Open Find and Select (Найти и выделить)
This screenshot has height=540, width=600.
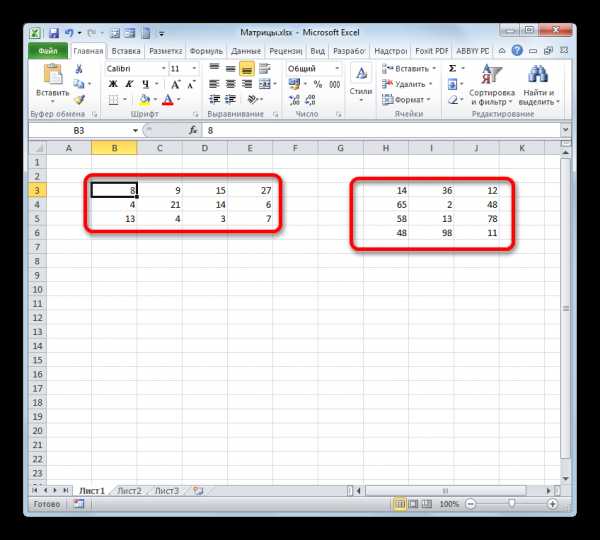[x=538, y=85]
